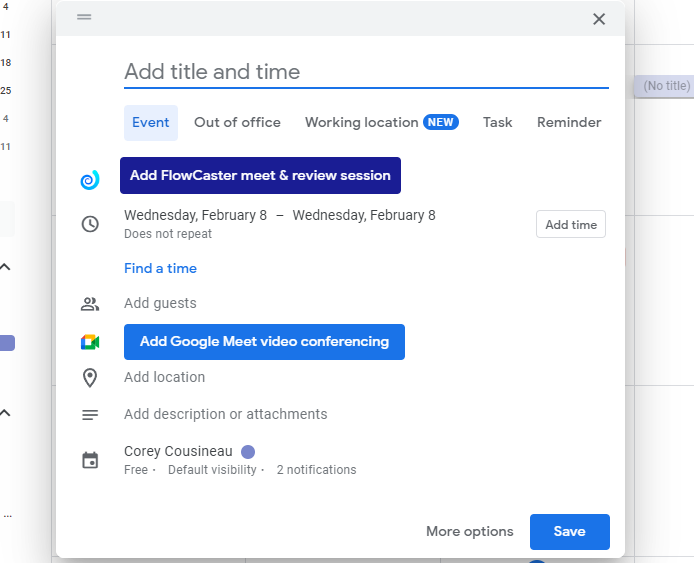Click the purple calendar color dot
This screenshot has height=563, width=694.
click(x=248, y=452)
